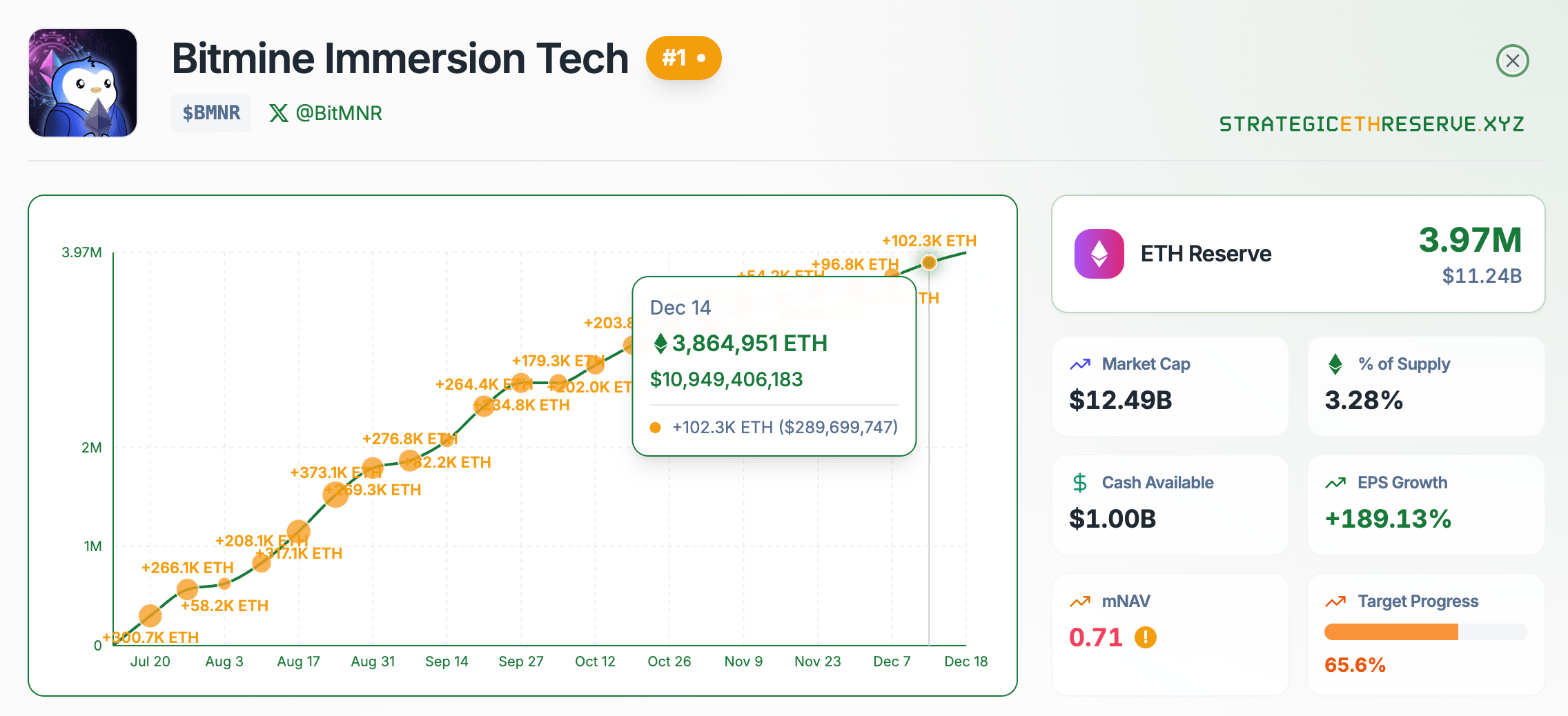Click the highlighted Dec 14 data point
This screenshot has width=1568, height=716.
coord(928,263)
